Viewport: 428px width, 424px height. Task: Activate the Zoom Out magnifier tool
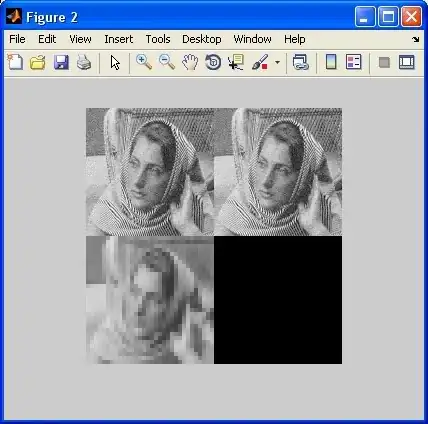click(x=167, y=62)
